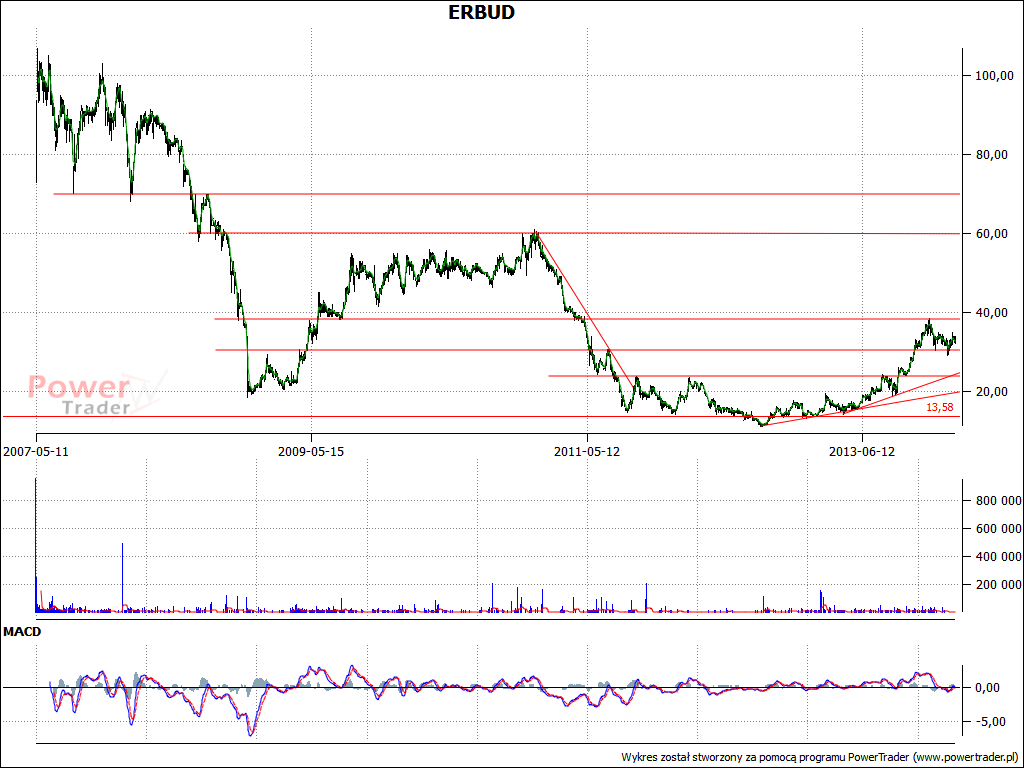Click the 80,00 price axis label
The image size is (1024, 768).
coord(994,155)
